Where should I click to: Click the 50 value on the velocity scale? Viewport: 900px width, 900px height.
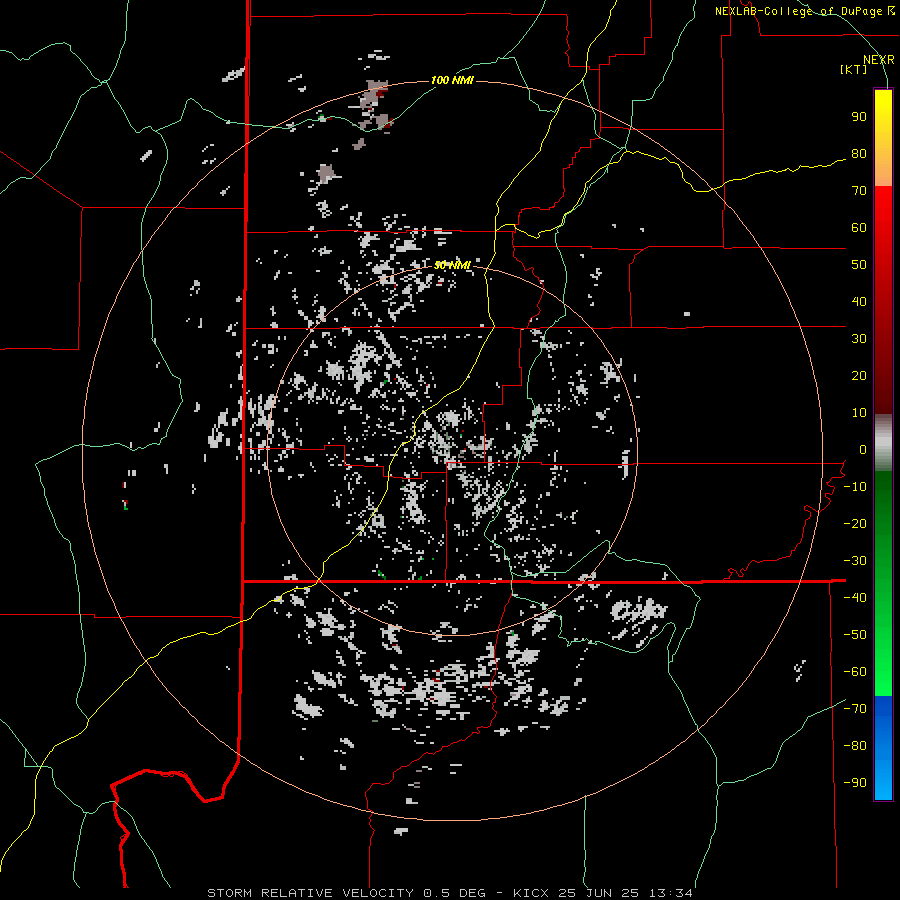tap(859, 265)
